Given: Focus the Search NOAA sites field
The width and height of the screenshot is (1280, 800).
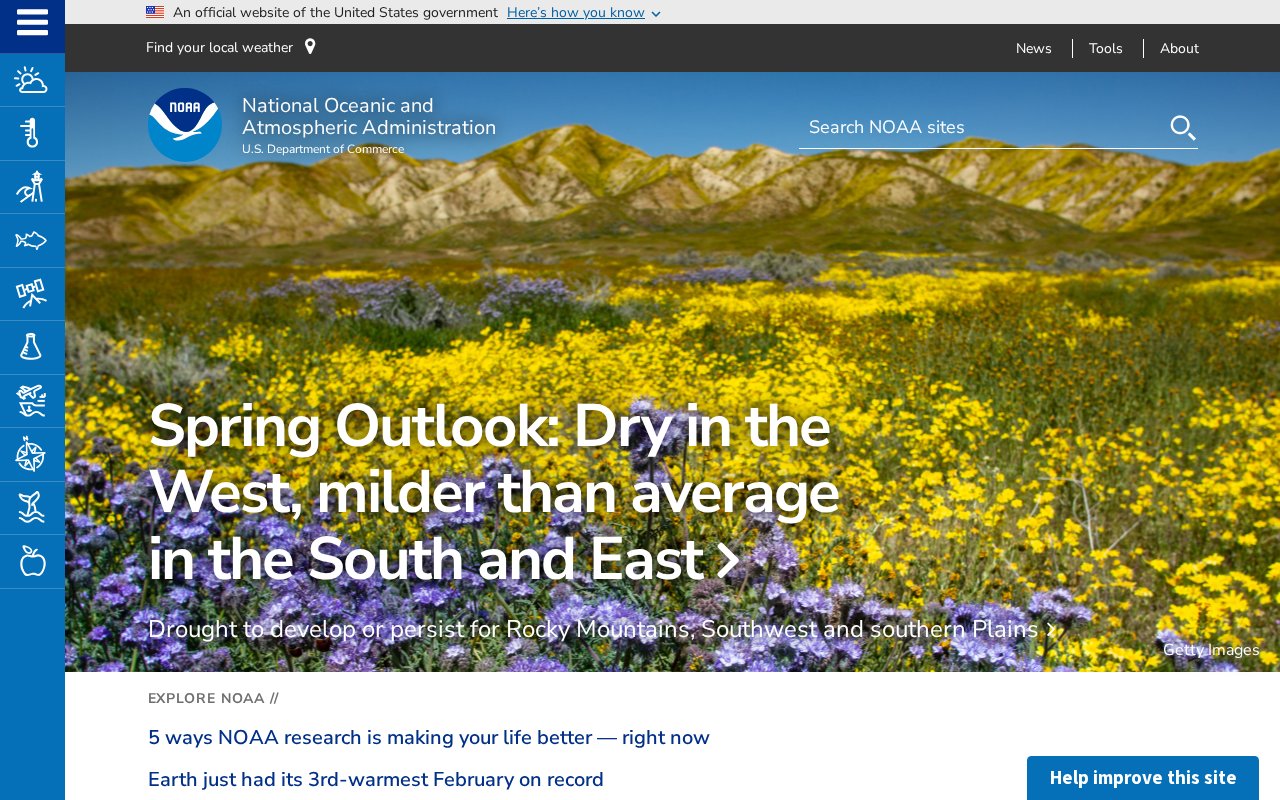Looking at the screenshot, I should (983, 127).
